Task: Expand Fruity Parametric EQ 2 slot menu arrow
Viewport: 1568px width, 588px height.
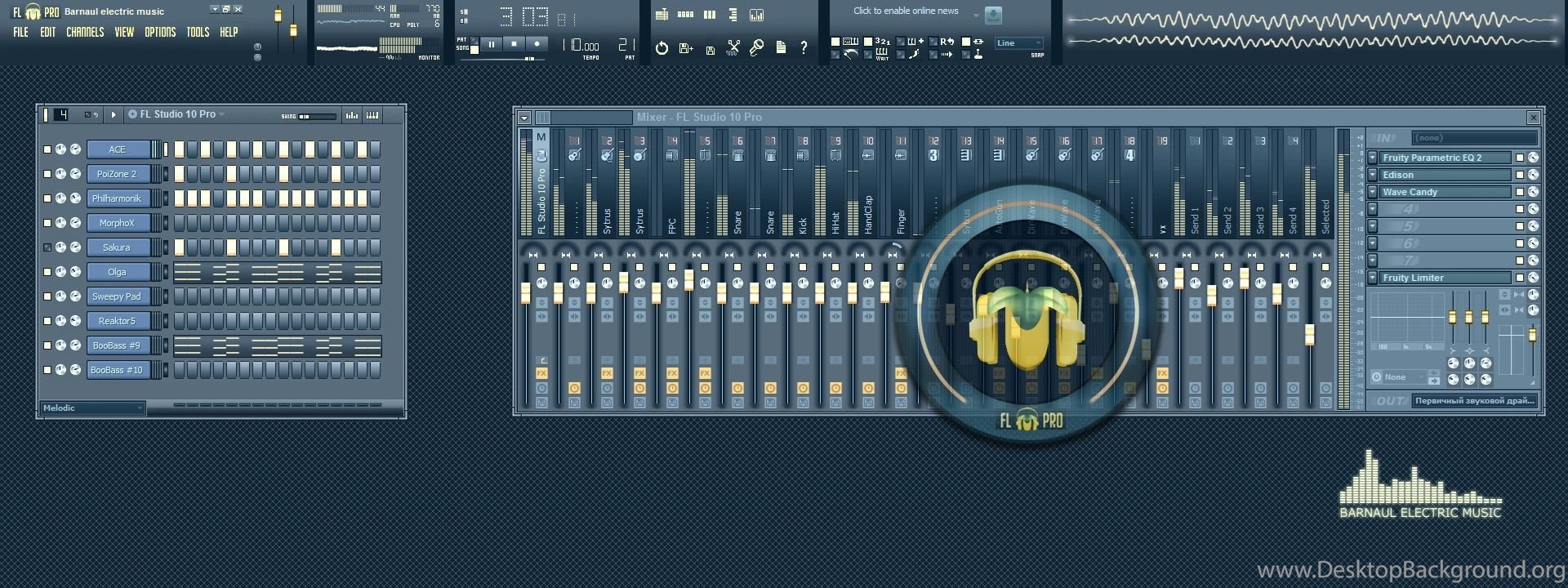Action: point(1373,158)
